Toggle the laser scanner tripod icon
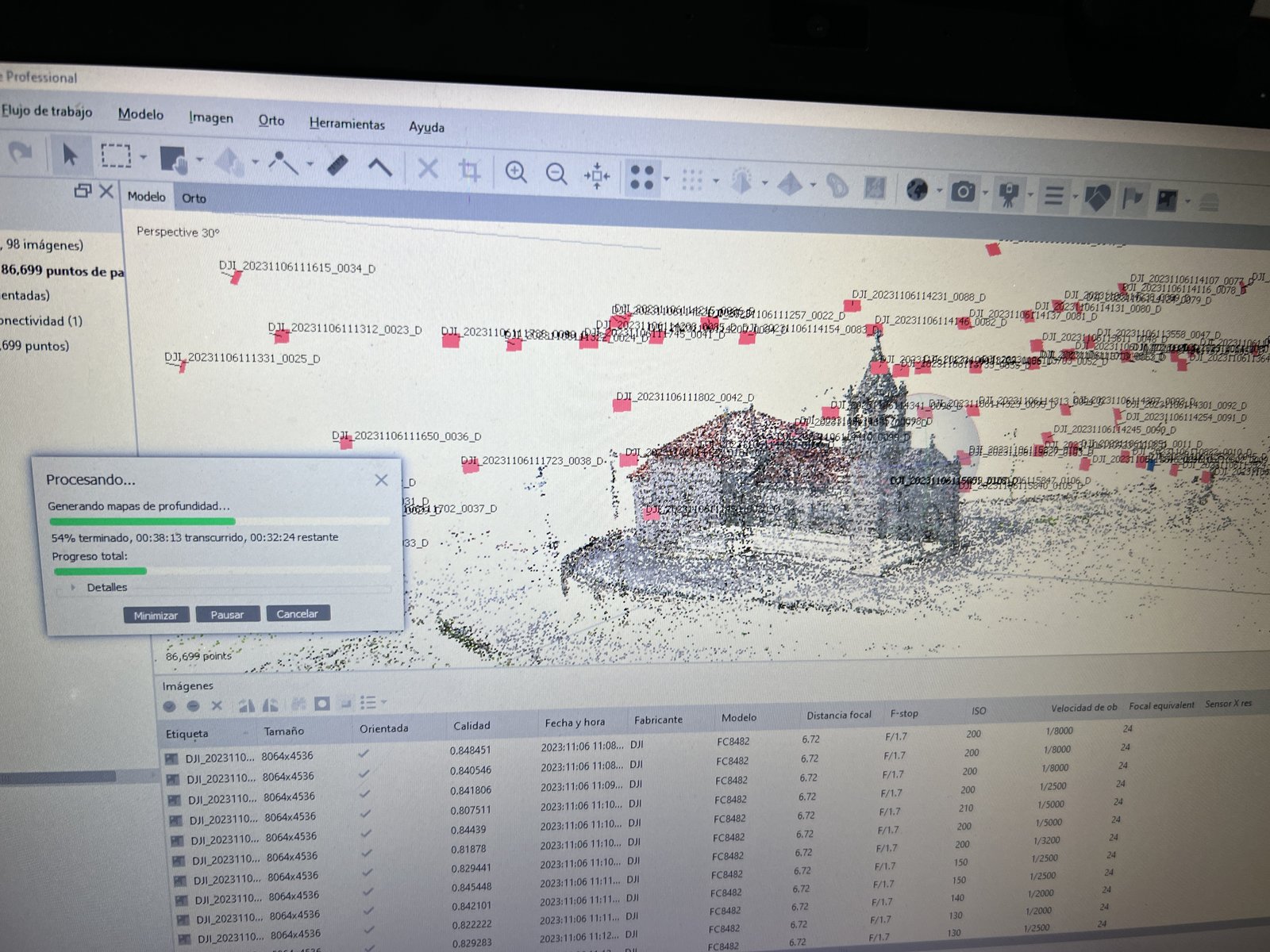This screenshot has height=952, width=1270. [1008, 194]
